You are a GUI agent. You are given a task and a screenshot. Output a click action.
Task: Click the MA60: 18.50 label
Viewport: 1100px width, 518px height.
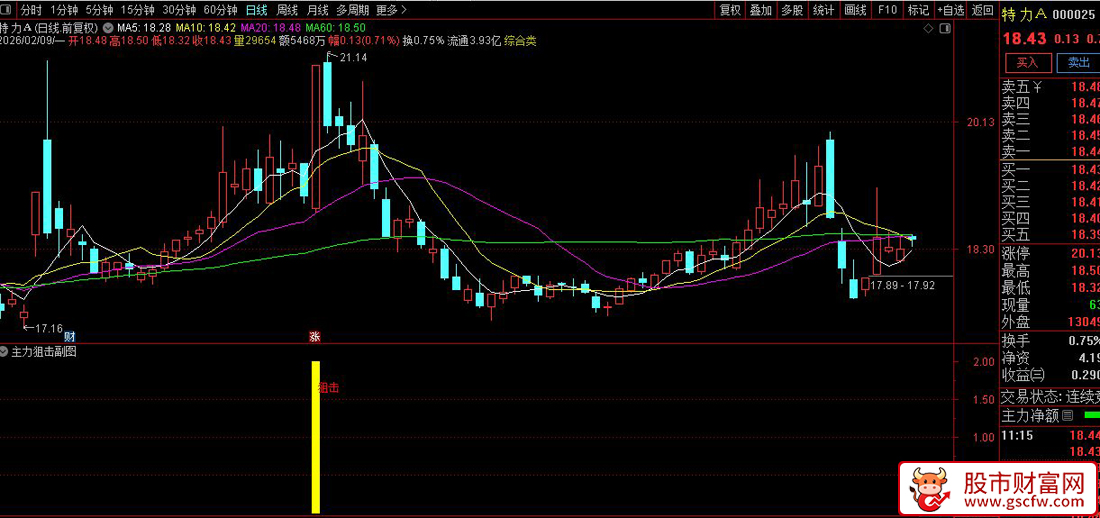click(335, 28)
